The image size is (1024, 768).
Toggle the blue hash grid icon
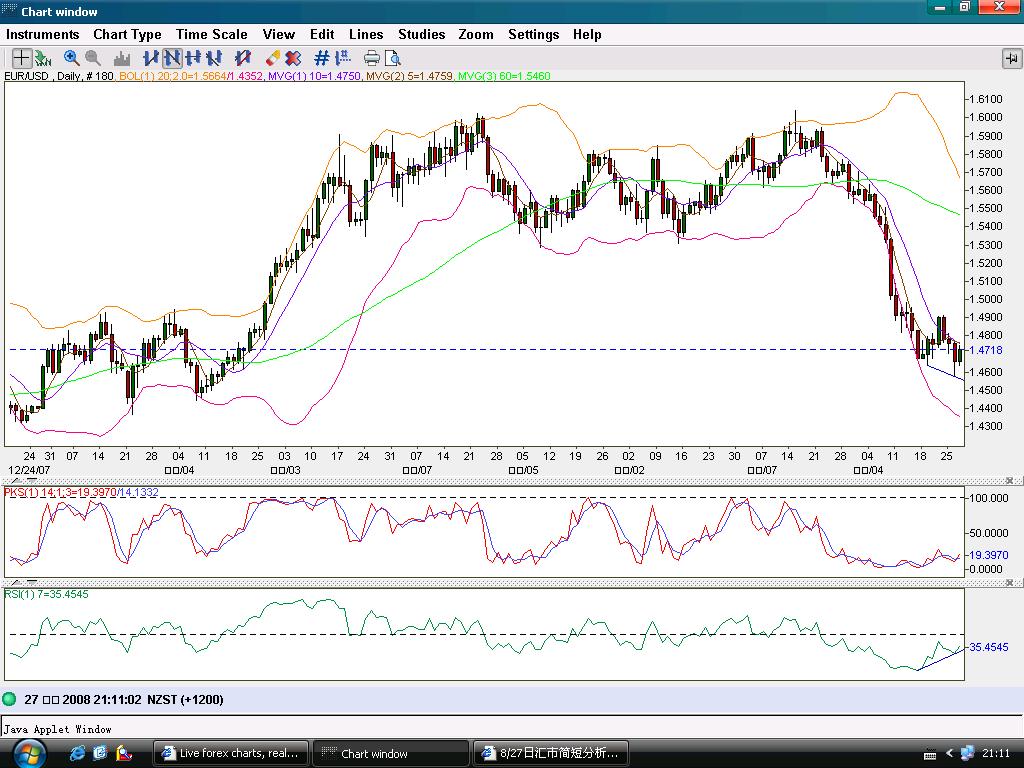[x=322, y=58]
